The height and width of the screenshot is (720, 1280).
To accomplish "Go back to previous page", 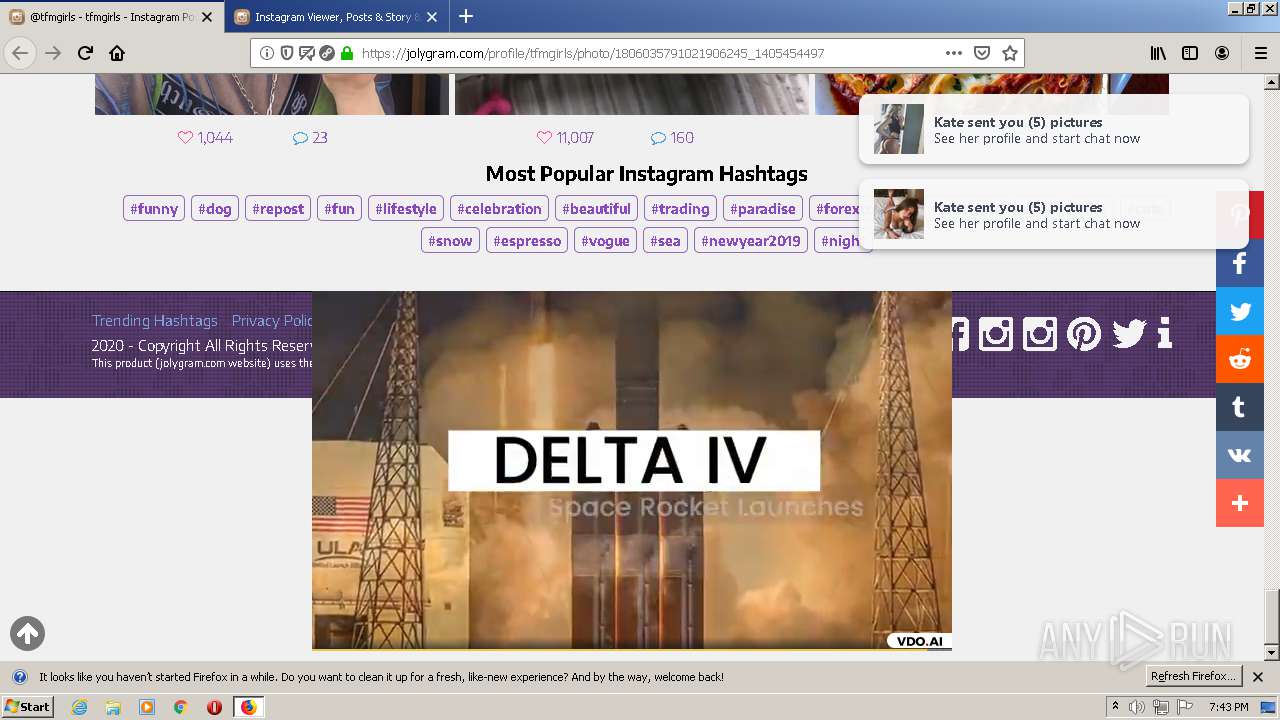I will (x=20, y=53).
